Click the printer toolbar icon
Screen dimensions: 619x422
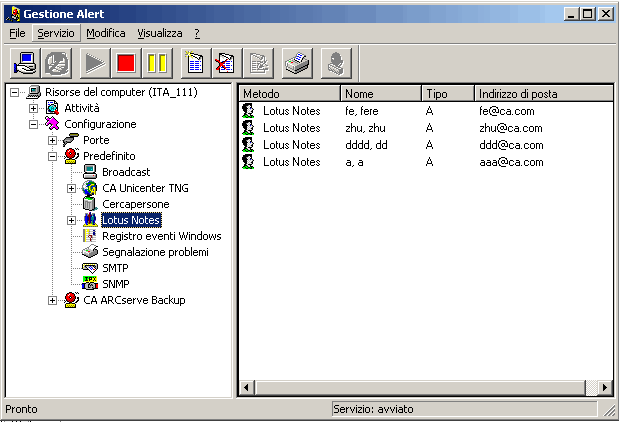tap(301, 63)
